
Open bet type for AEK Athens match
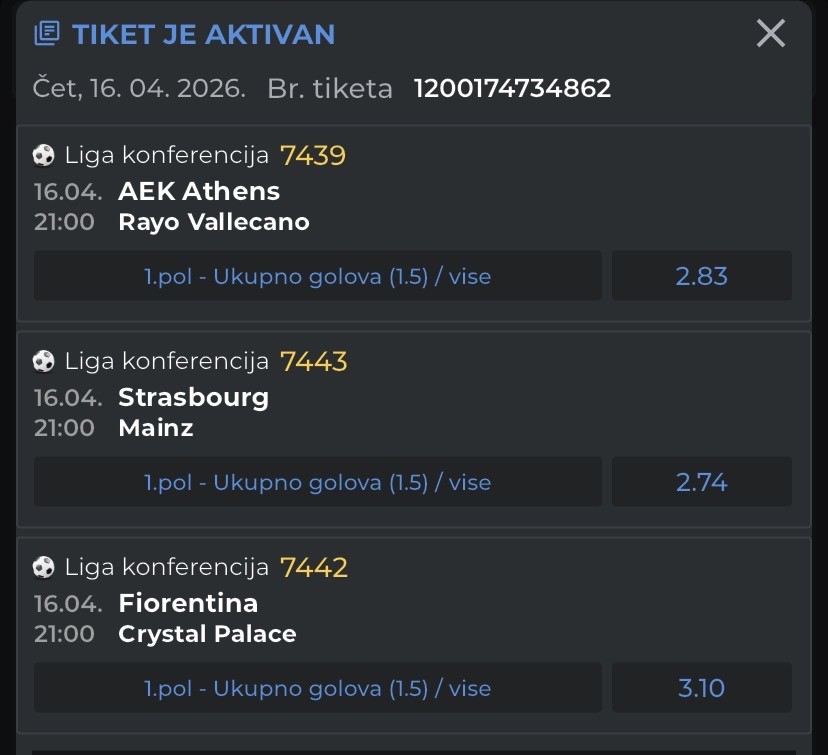click(x=318, y=276)
